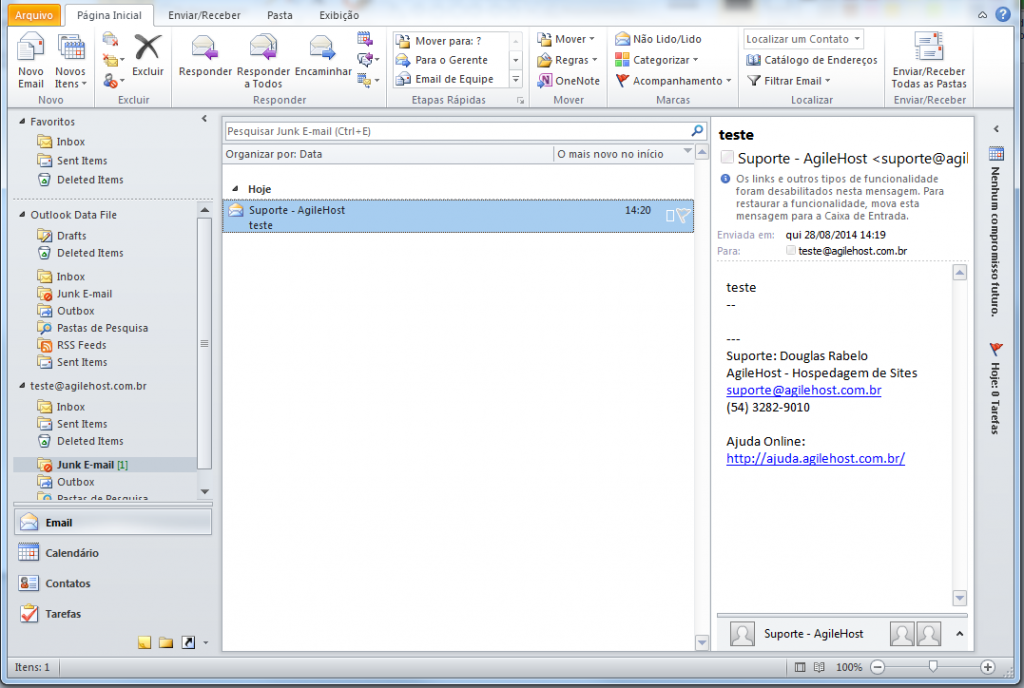Minimize the ribbon

click(x=982, y=14)
